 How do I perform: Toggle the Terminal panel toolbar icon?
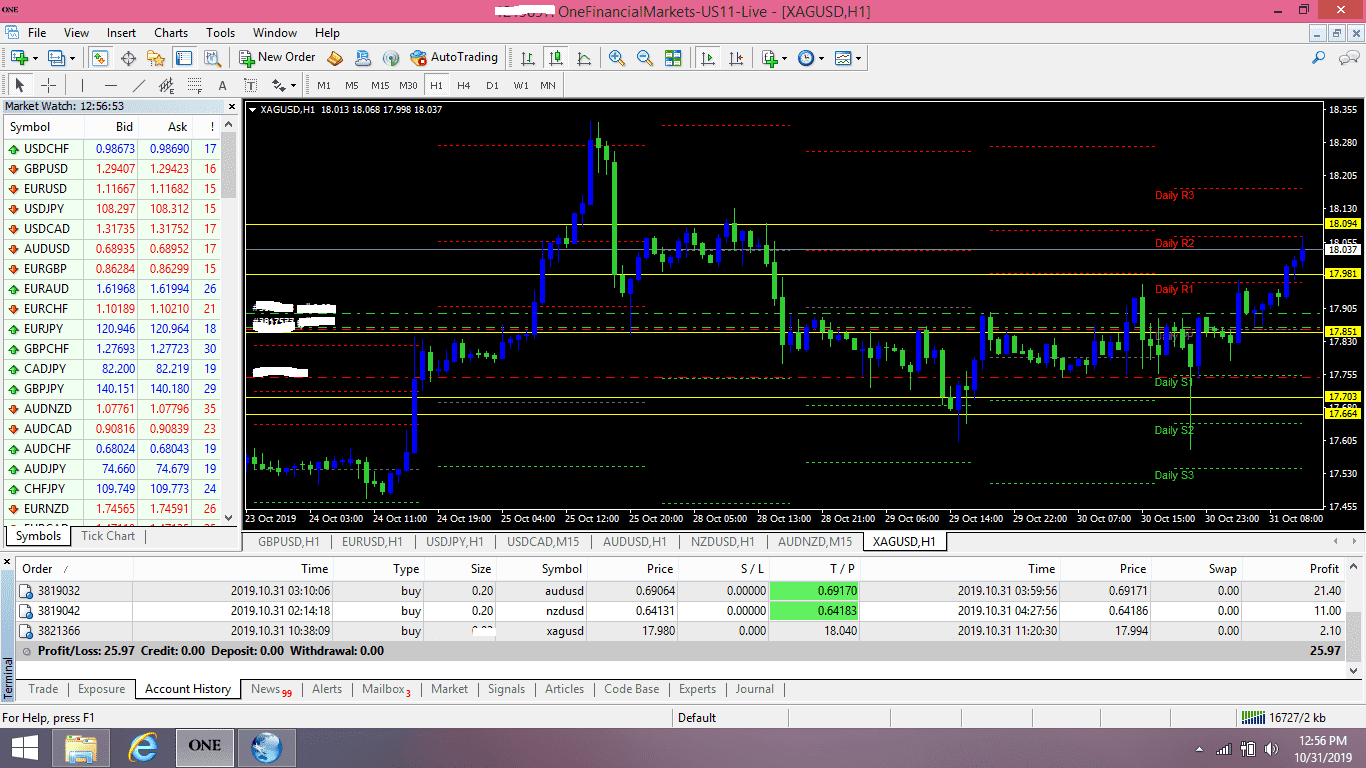[x=184, y=58]
